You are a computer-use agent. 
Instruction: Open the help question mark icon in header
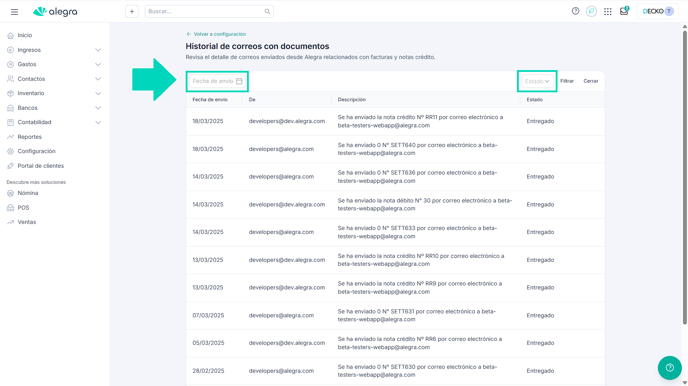pos(575,11)
